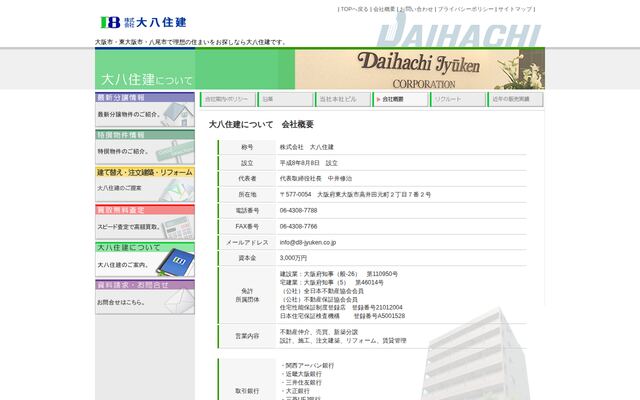
Task: Open the 会社概要 link in top navigation
Action: pos(384,9)
